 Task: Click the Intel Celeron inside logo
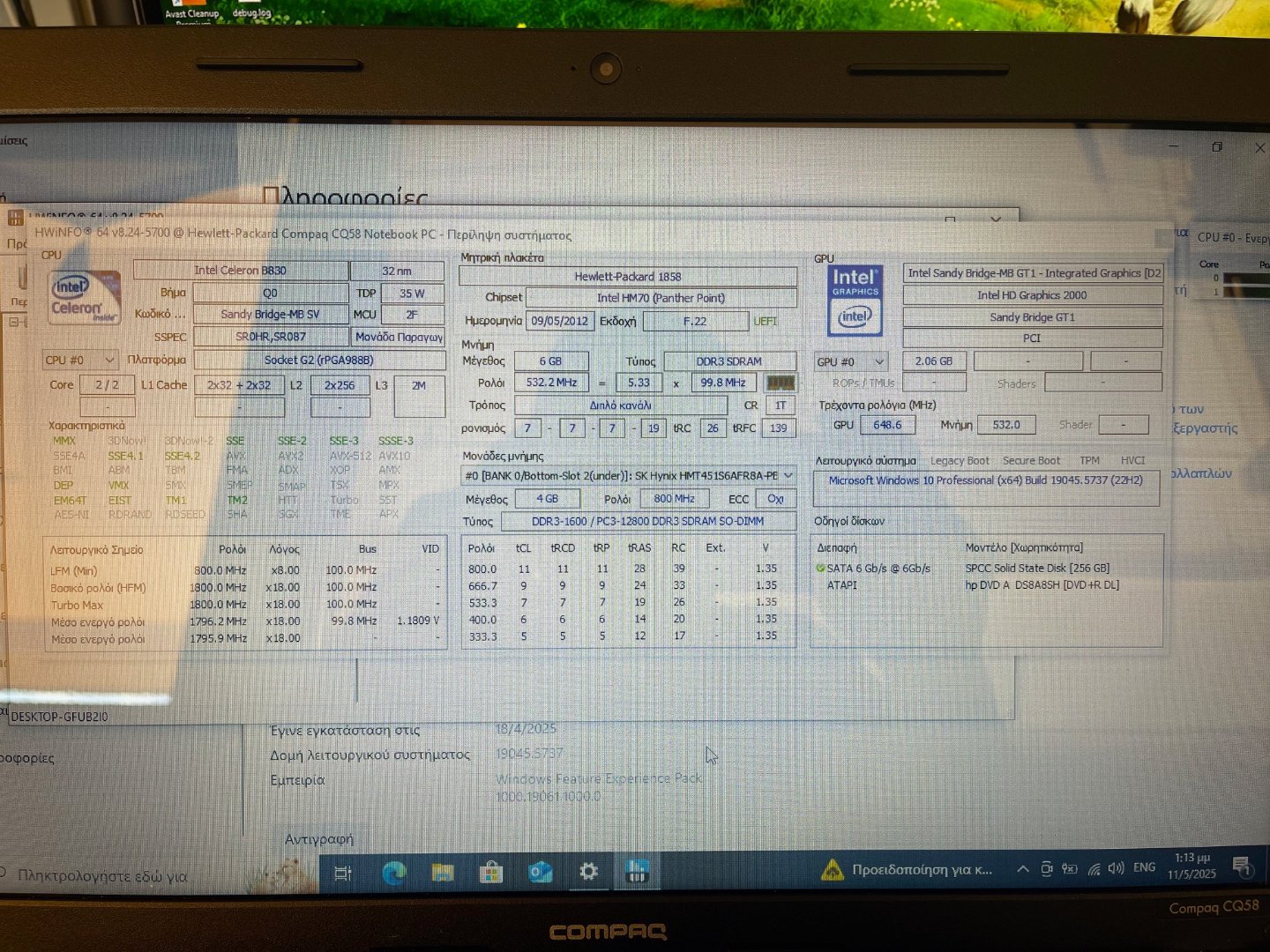click(84, 297)
